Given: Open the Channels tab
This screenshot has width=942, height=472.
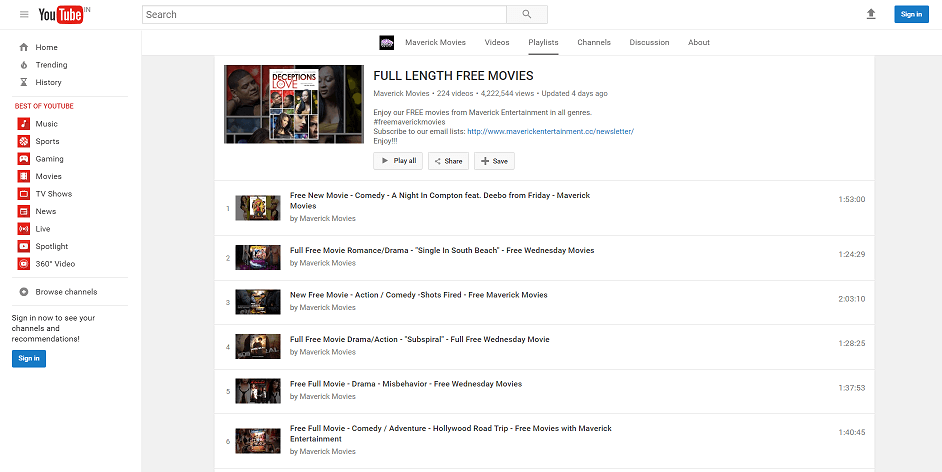Looking at the screenshot, I should 594,43.
